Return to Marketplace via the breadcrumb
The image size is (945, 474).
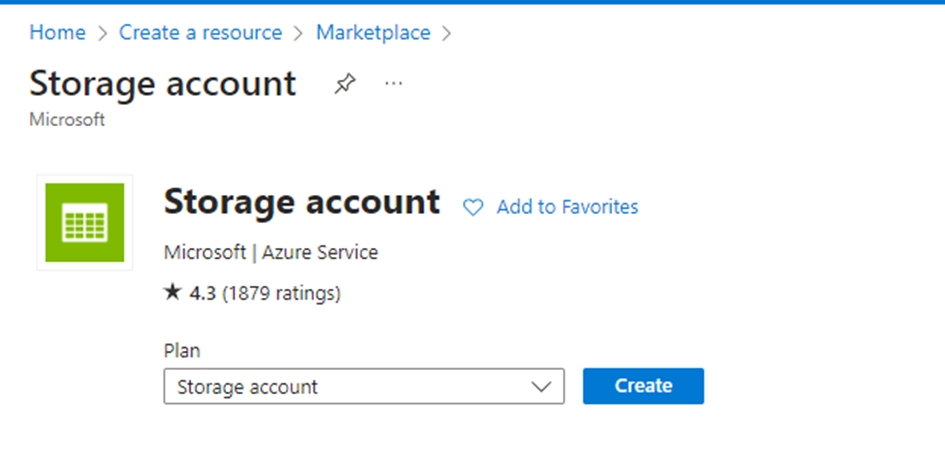[373, 33]
